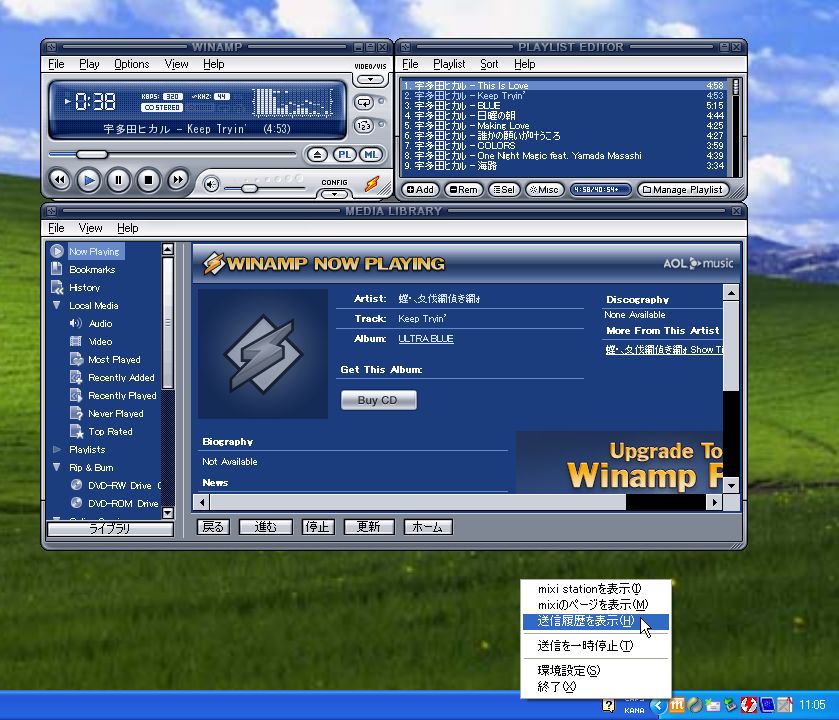Open History in Media Library
The height and width of the screenshot is (720, 839).
pyautogui.click(x=85, y=288)
